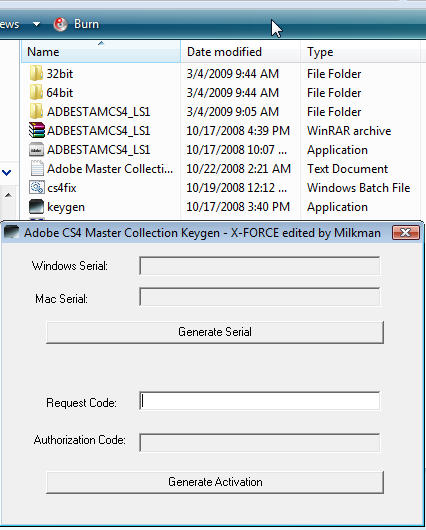Select the 32bit folder icon
Screen dimensions: 426x530
(36, 73)
